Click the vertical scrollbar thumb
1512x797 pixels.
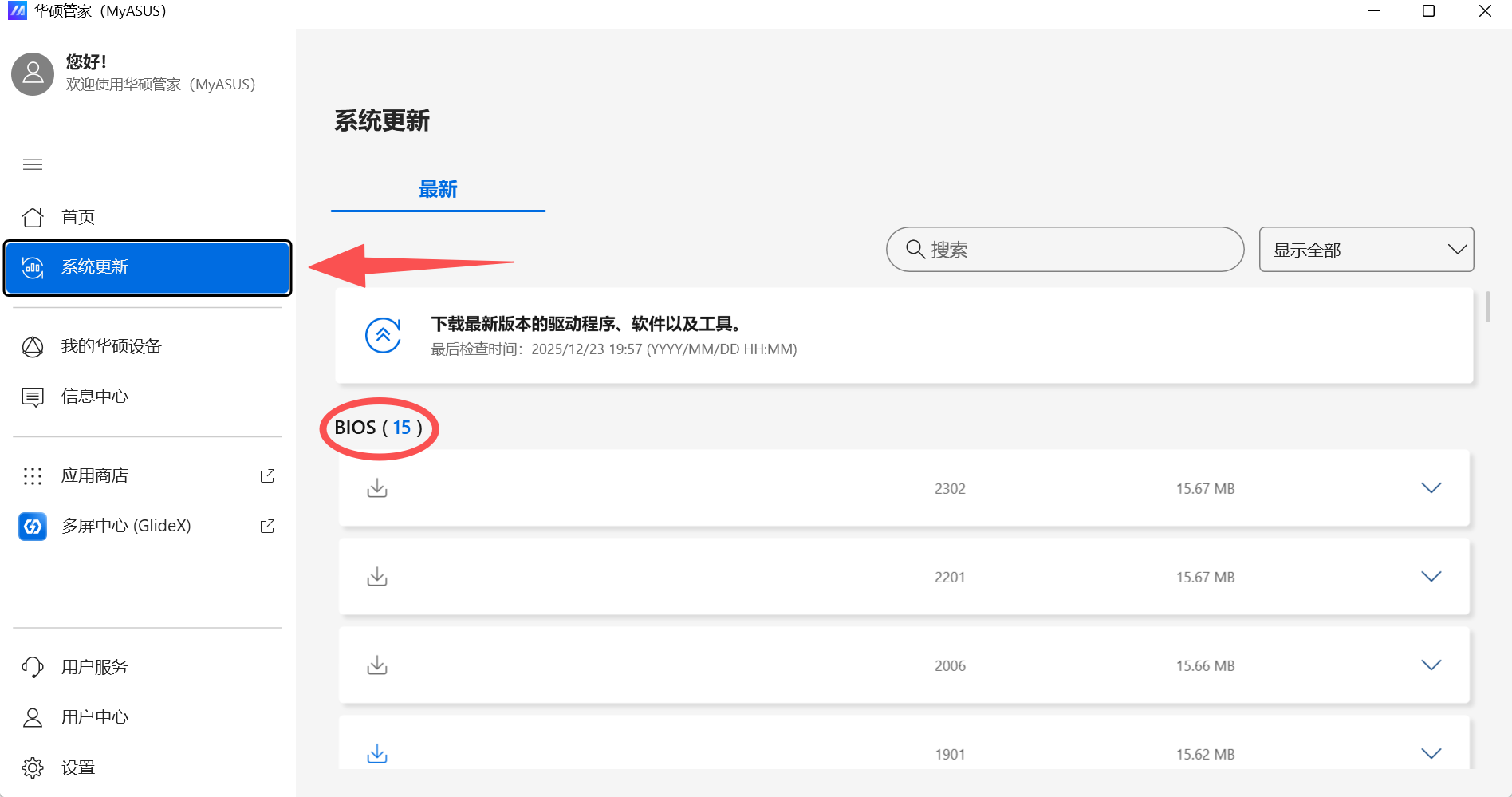pyautogui.click(x=1488, y=307)
